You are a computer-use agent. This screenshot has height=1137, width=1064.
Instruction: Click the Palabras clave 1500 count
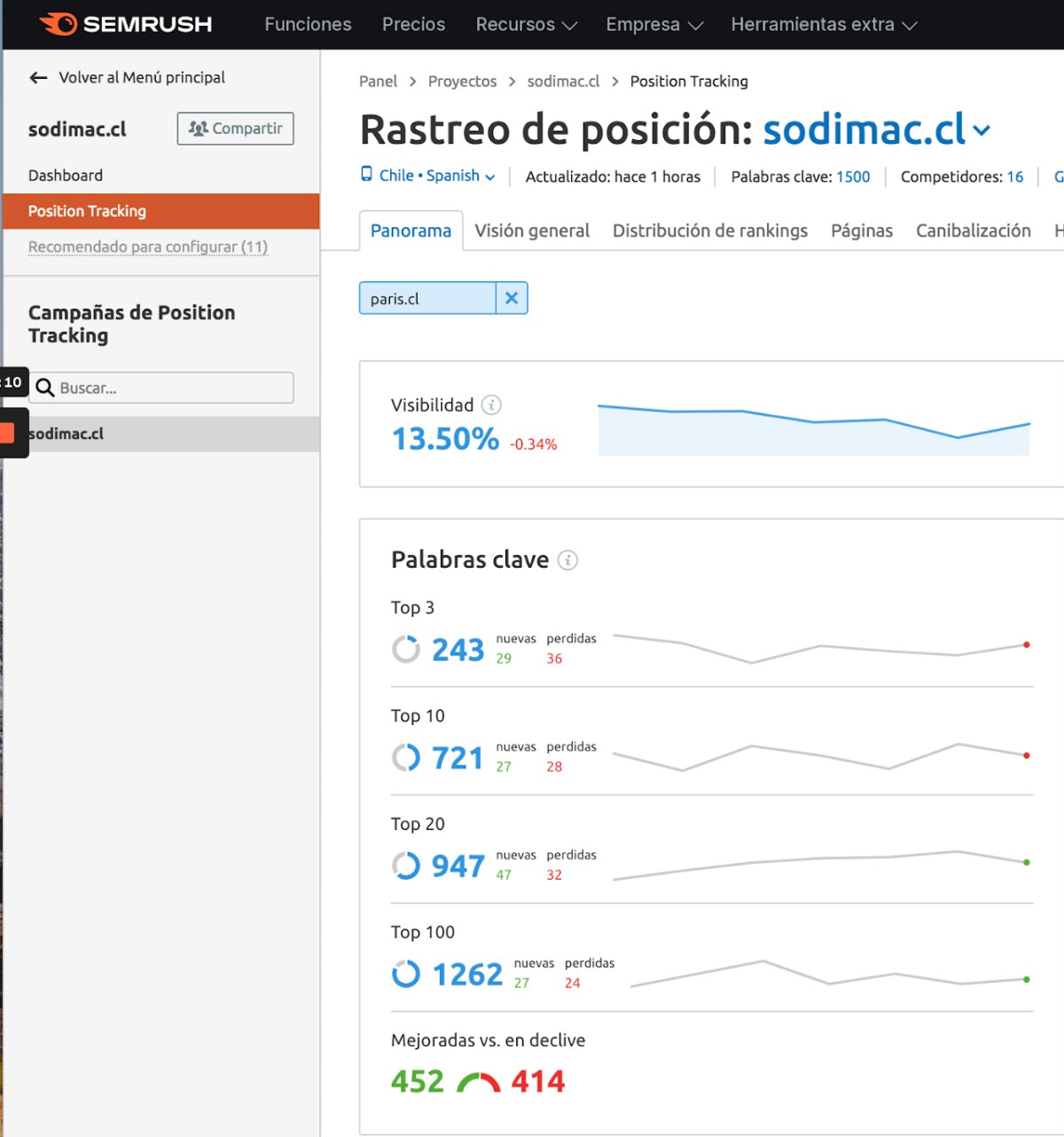coord(853,176)
